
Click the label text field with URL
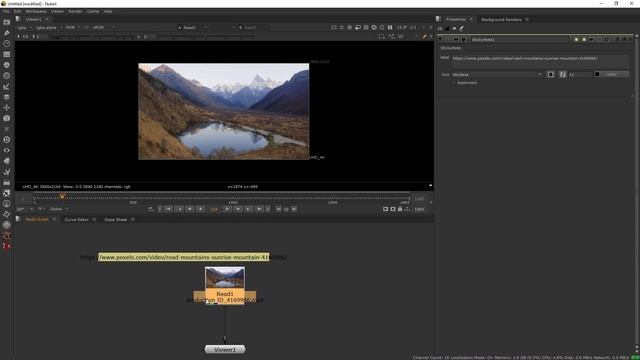coord(540,61)
